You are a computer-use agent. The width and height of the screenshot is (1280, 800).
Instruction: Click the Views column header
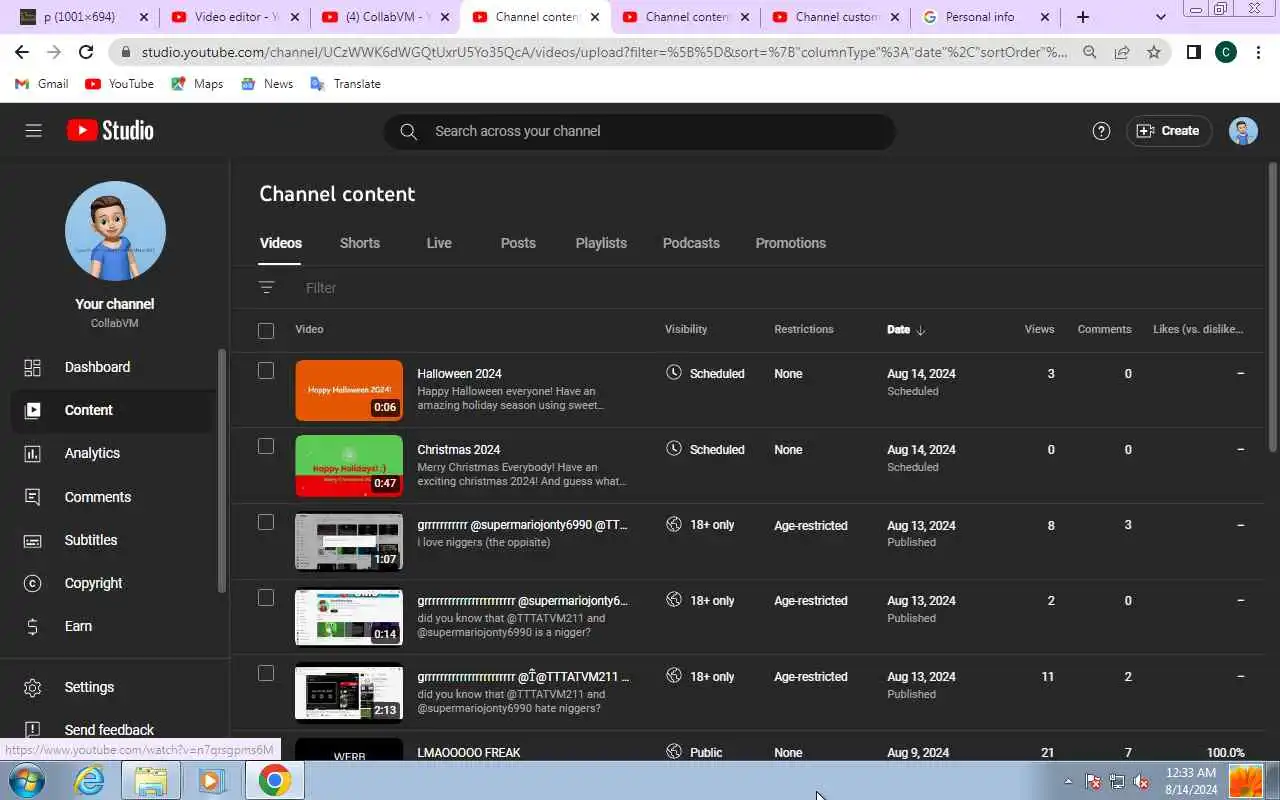[x=1039, y=329]
